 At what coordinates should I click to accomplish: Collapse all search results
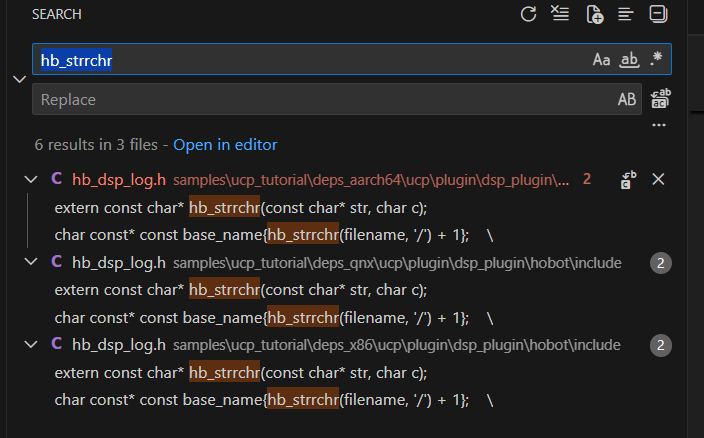click(657, 14)
